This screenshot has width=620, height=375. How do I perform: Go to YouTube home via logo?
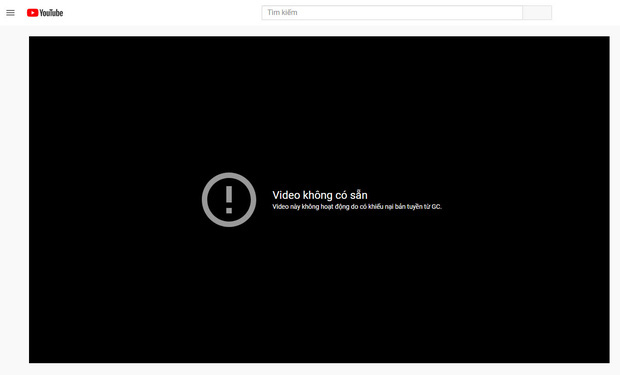(x=45, y=13)
